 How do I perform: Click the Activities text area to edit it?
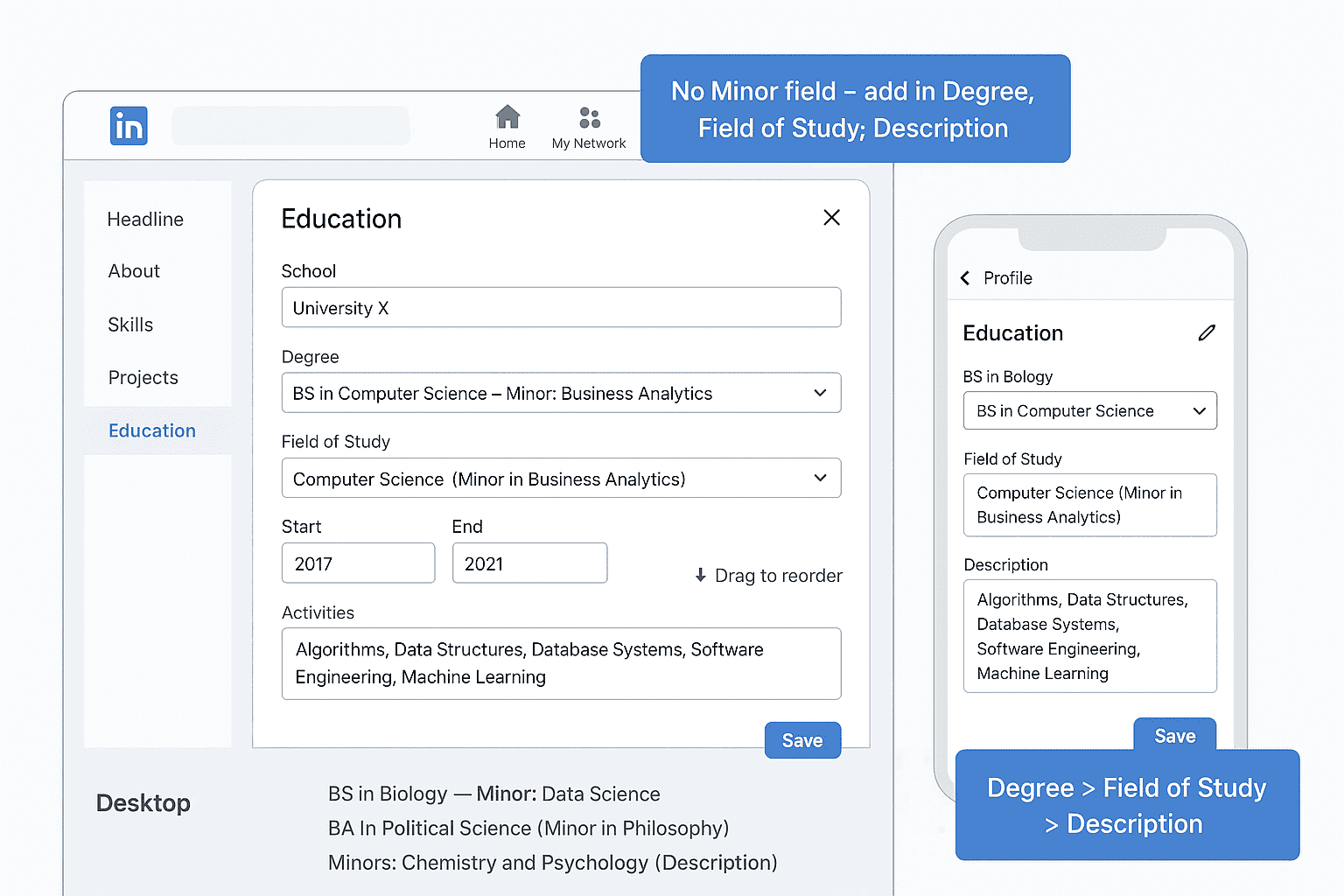pos(561,663)
